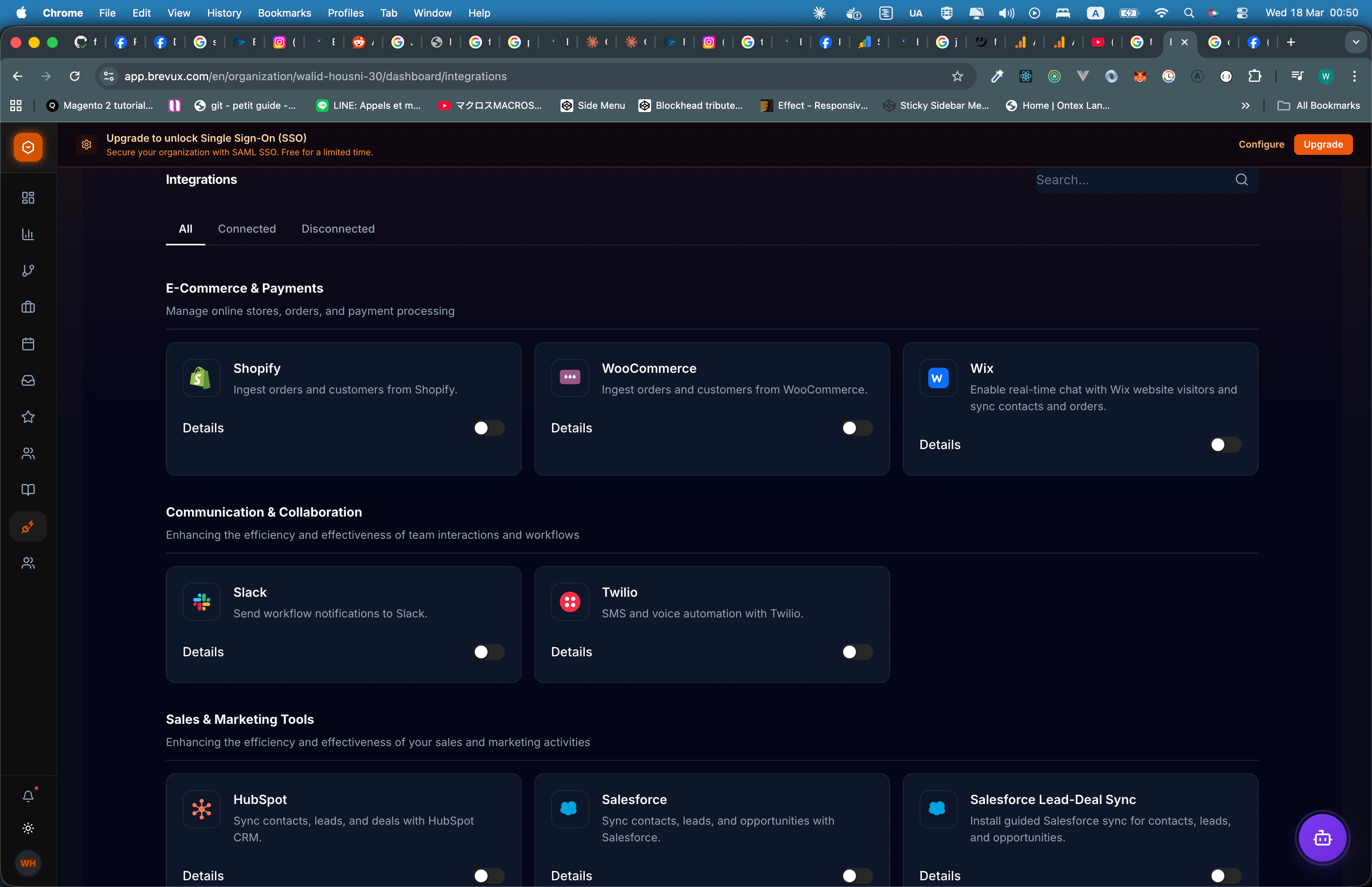Enable the Wix integration toggle
This screenshot has width=1372, height=887.
point(1226,445)
